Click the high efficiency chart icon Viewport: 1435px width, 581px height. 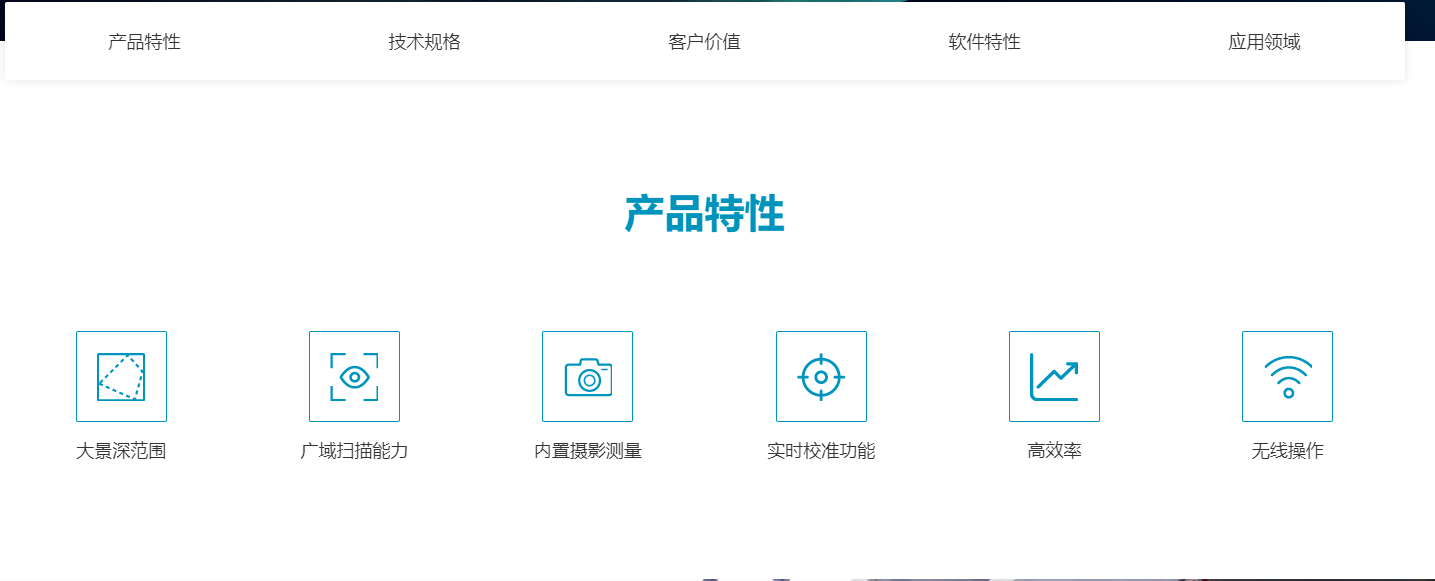point(1054,376)
